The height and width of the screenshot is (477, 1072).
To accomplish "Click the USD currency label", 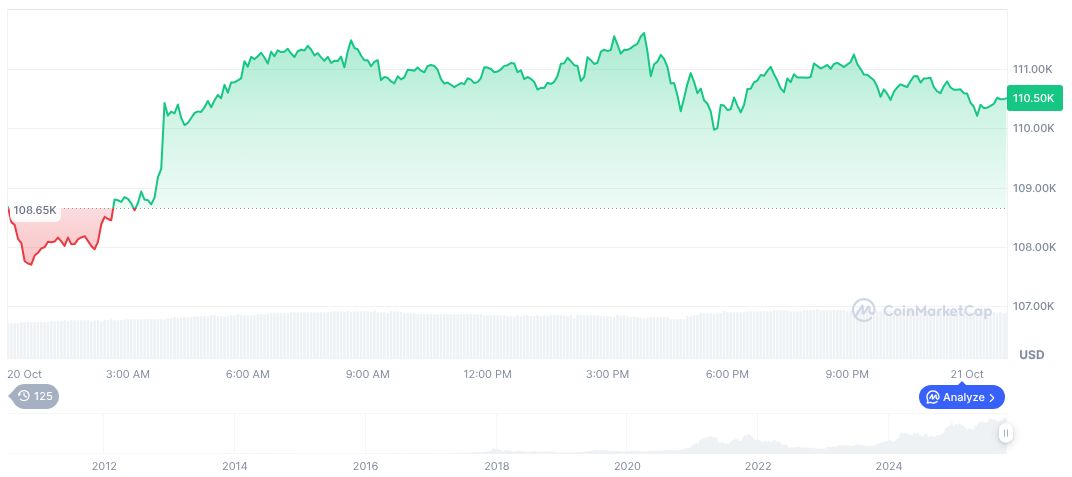I will click(1031, 355).
